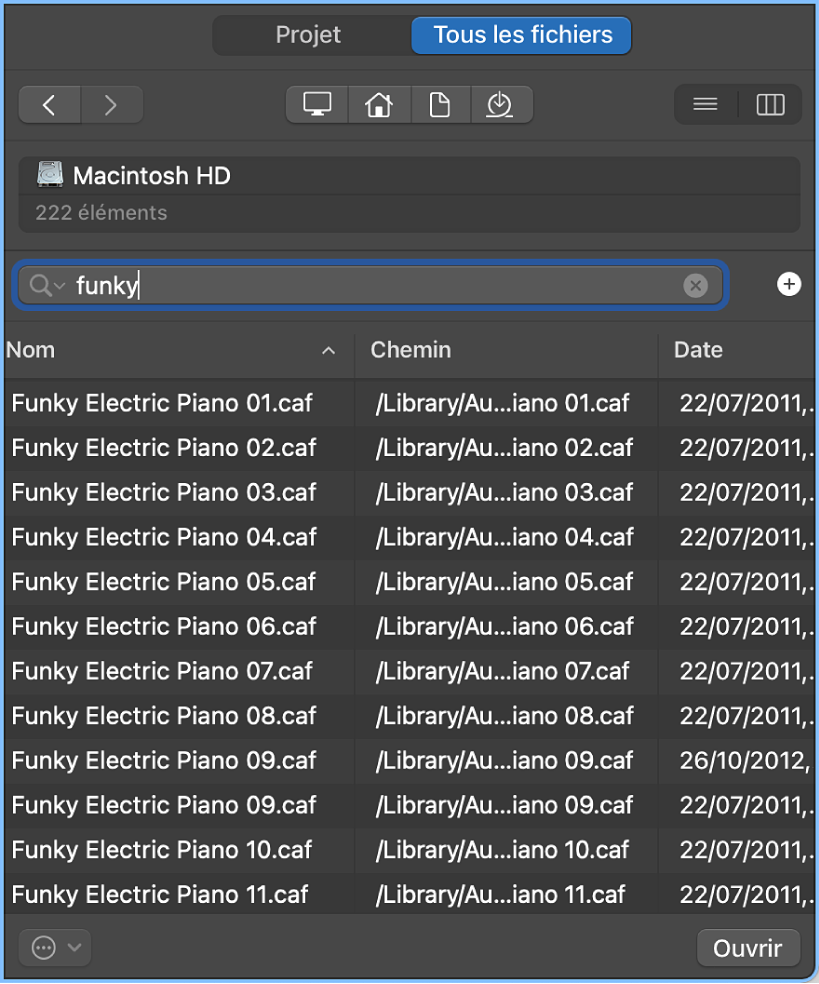Click the Macintosh HD location name

(152, 176)
